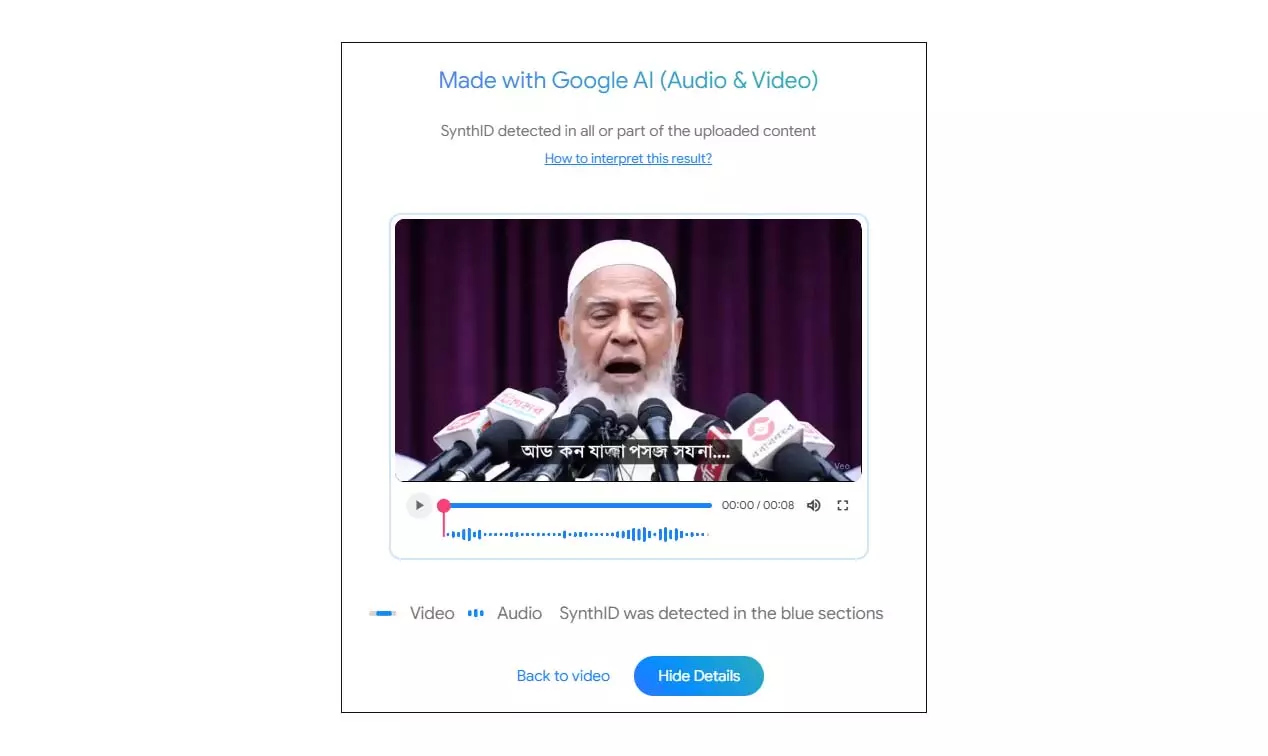Click the 'Video' legend label

click(x=432, y=613)
